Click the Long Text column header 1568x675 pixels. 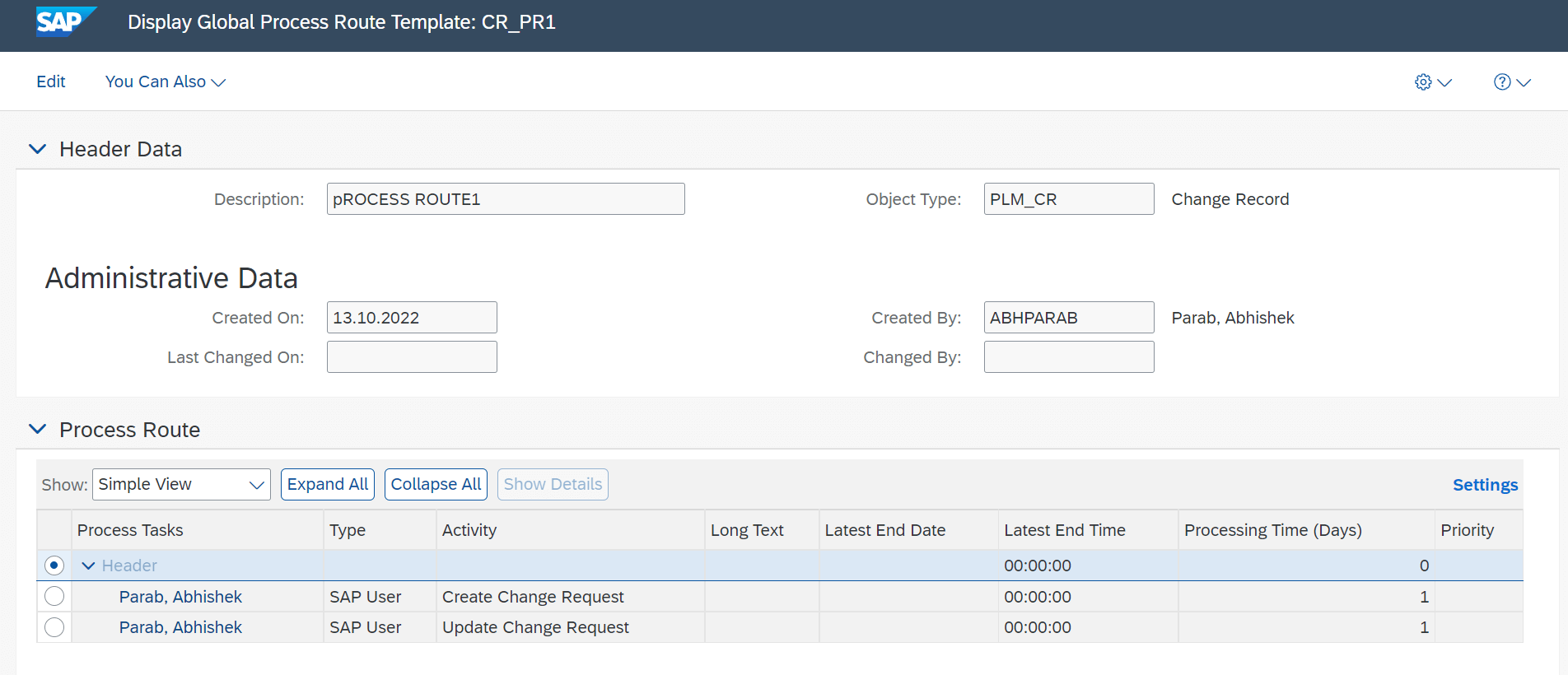pyautogui.click(x=762, y=530)
